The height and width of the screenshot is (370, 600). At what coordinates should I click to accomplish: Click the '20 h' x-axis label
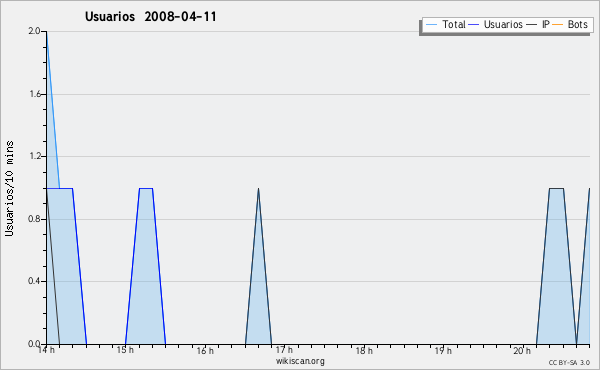522,350
